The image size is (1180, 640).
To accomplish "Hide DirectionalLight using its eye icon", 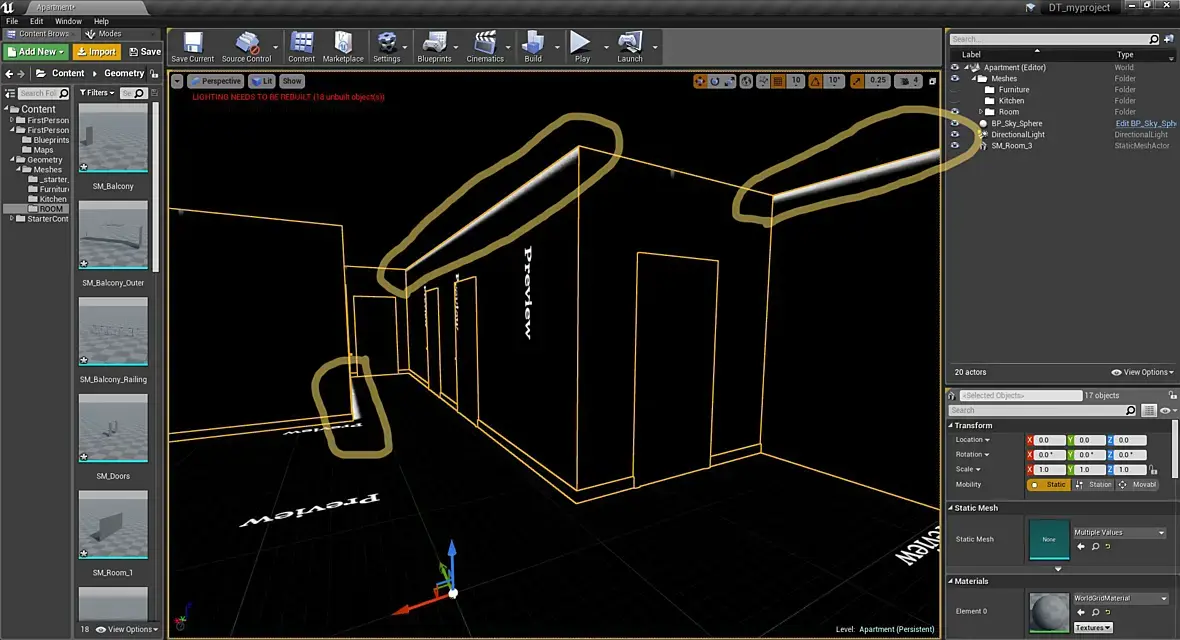I will point(955,134).
